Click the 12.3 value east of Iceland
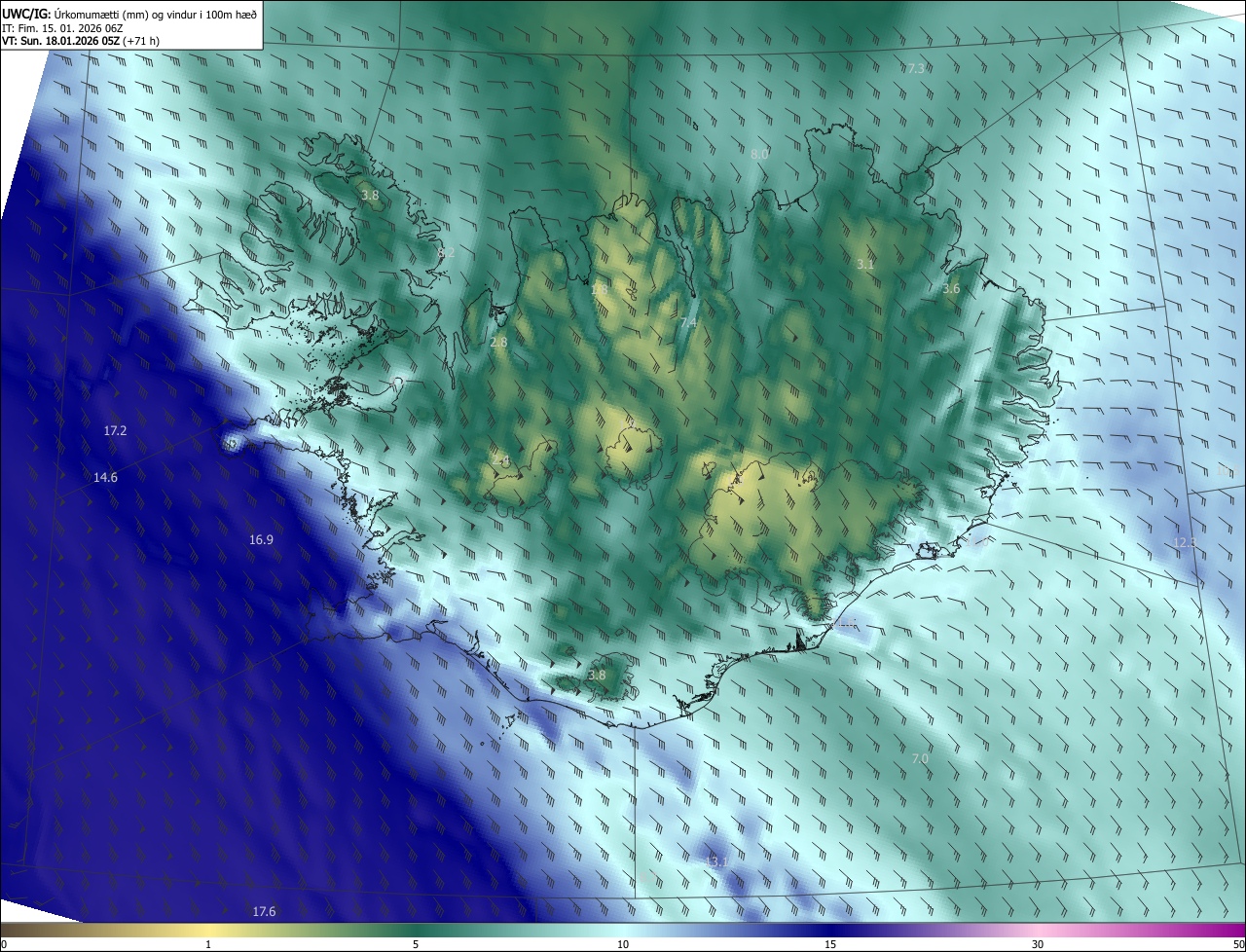The width and height of the screenshot is (1246, 952). coord(1185,542)
